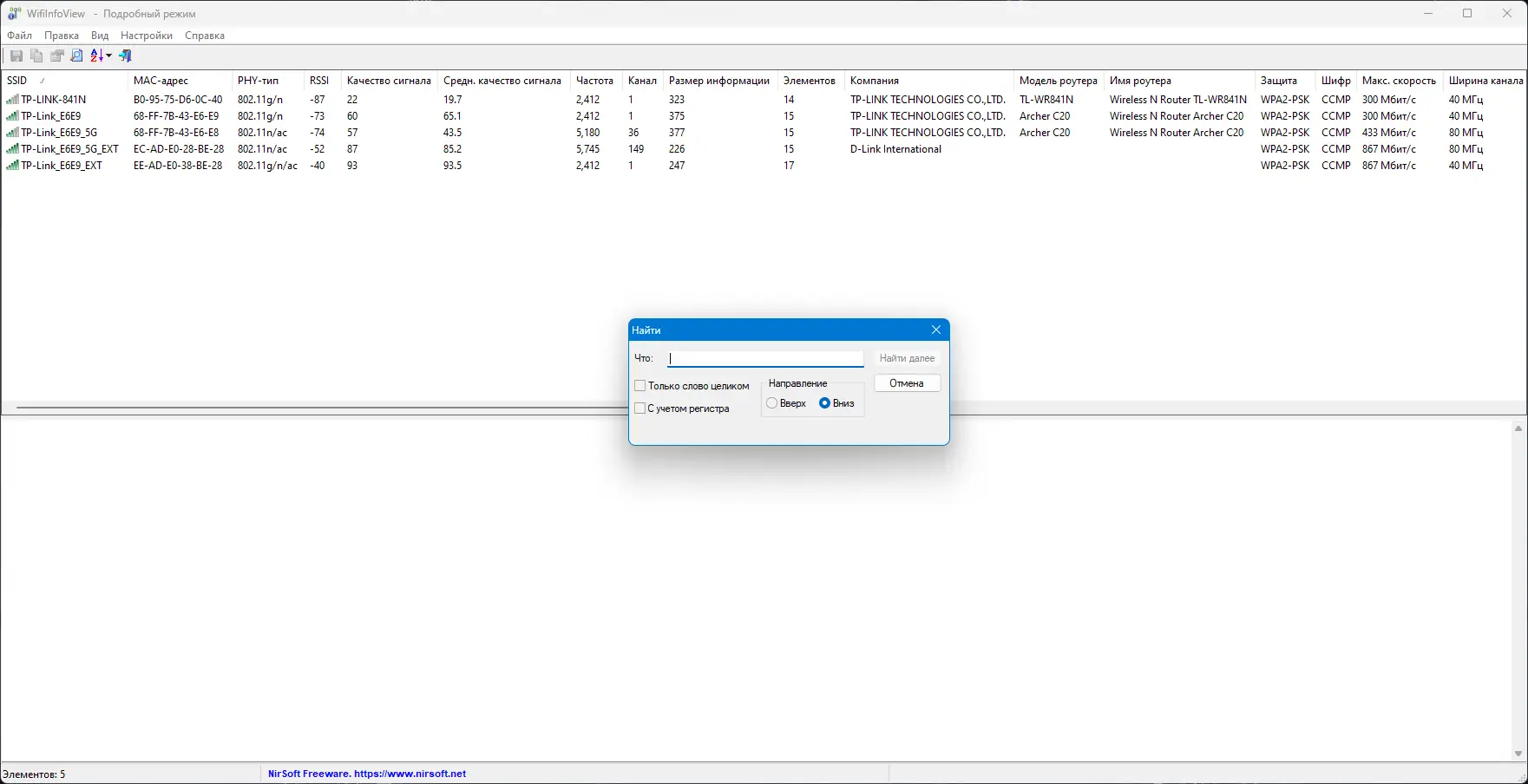Sort by the MAC-адрес column header

click(180, 81)
